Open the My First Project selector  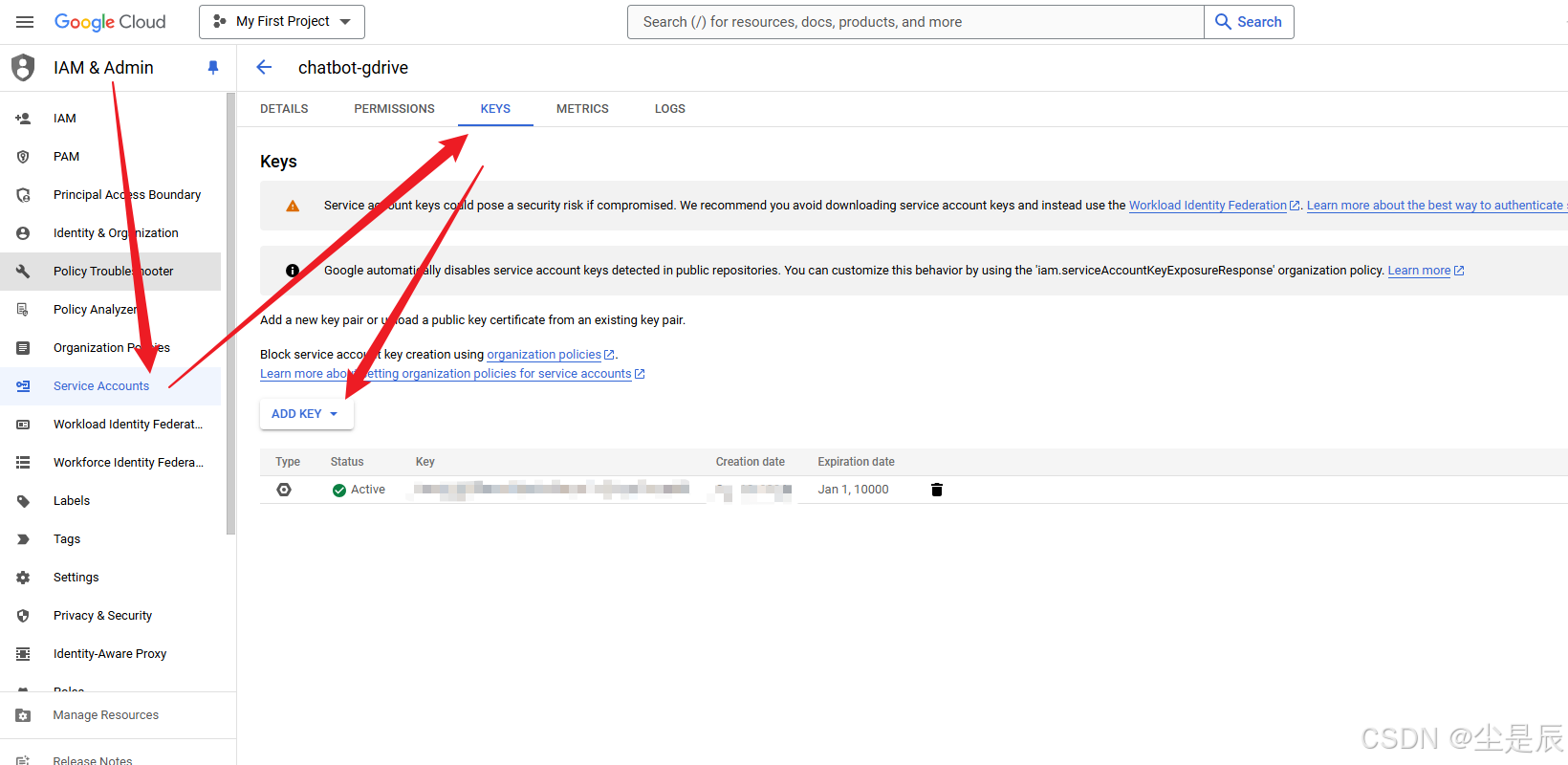coord(282,22)
